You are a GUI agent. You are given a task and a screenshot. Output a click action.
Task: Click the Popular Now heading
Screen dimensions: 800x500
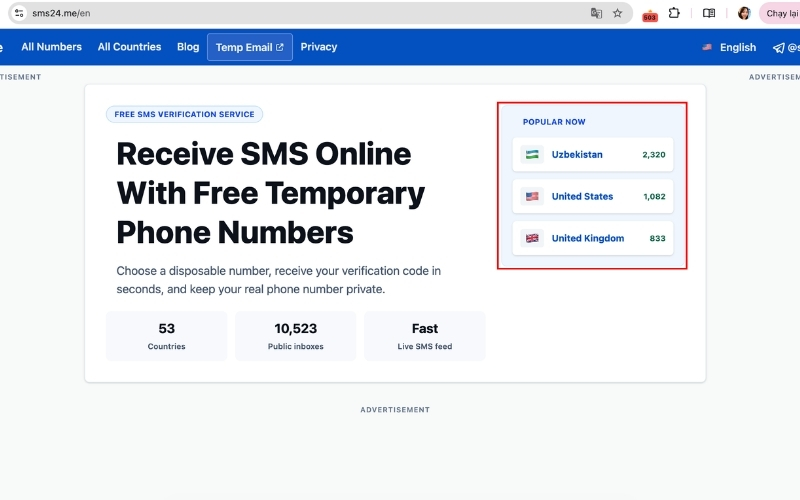point(554,122)
